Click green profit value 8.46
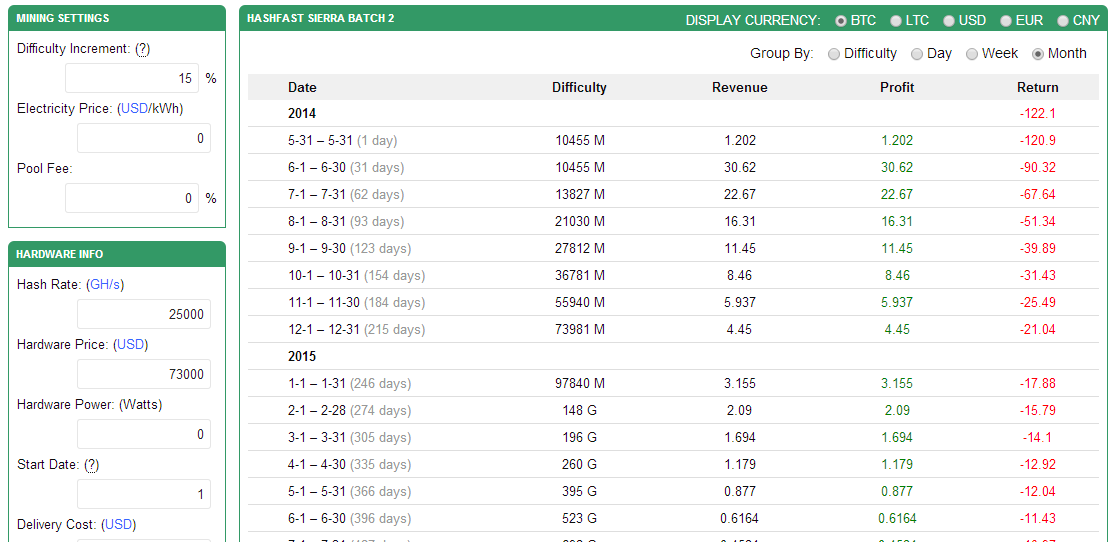The height and width of the screenshot is (542, 1113). point(897,275)
